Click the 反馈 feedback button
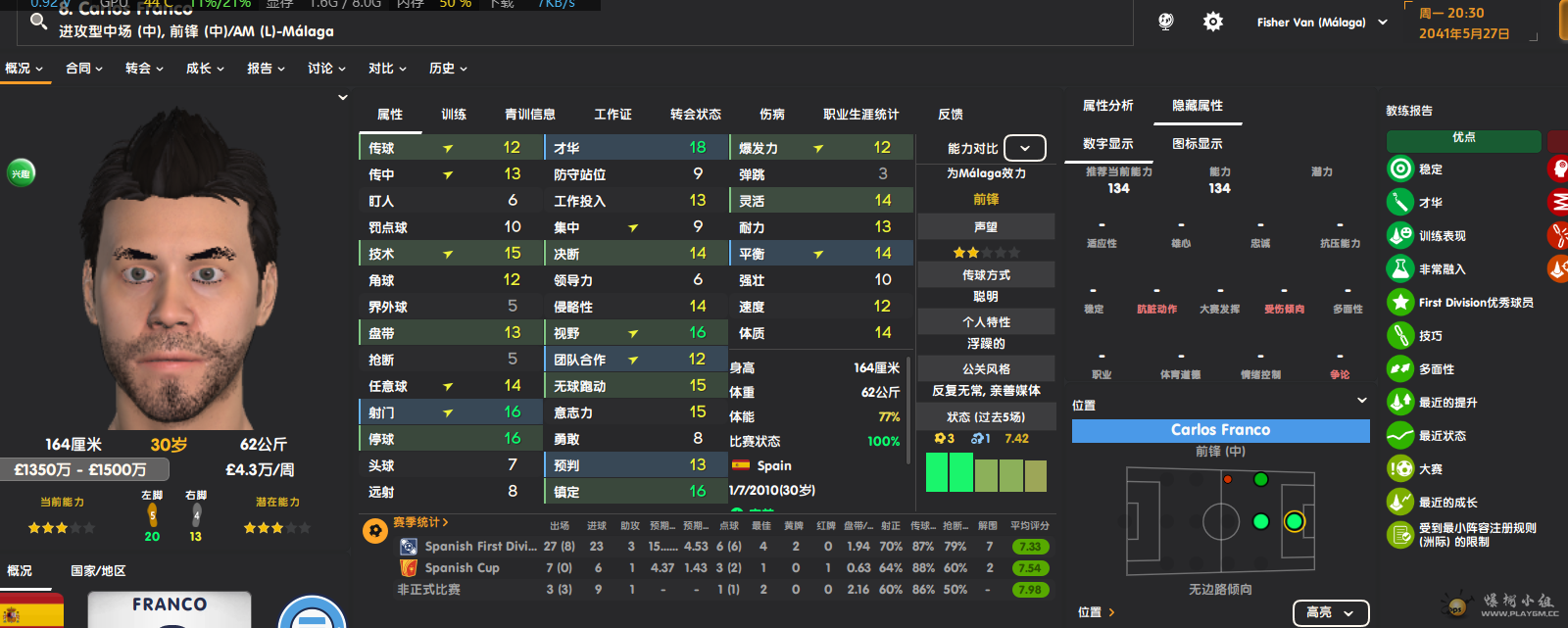 click(951, 115)
